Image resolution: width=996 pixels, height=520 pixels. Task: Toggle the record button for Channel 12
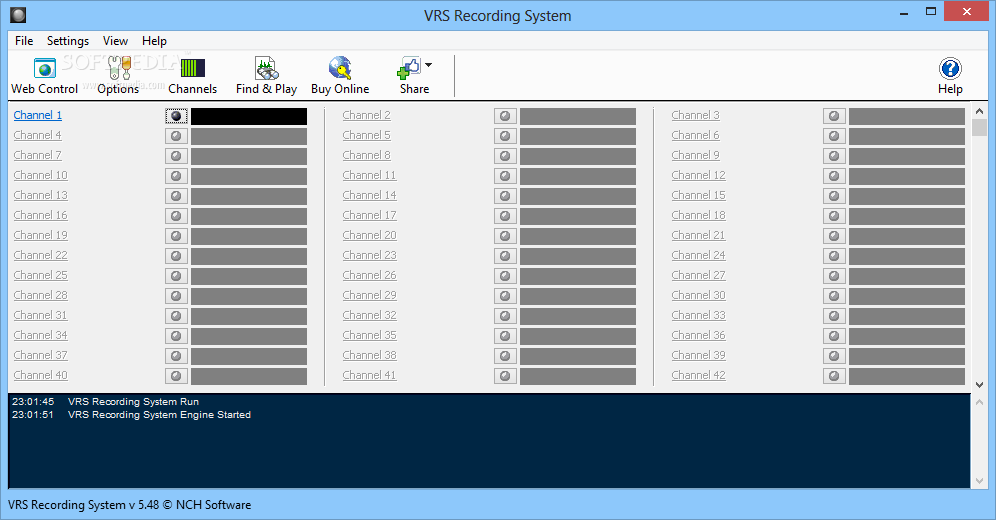click(x=834, y=176)
